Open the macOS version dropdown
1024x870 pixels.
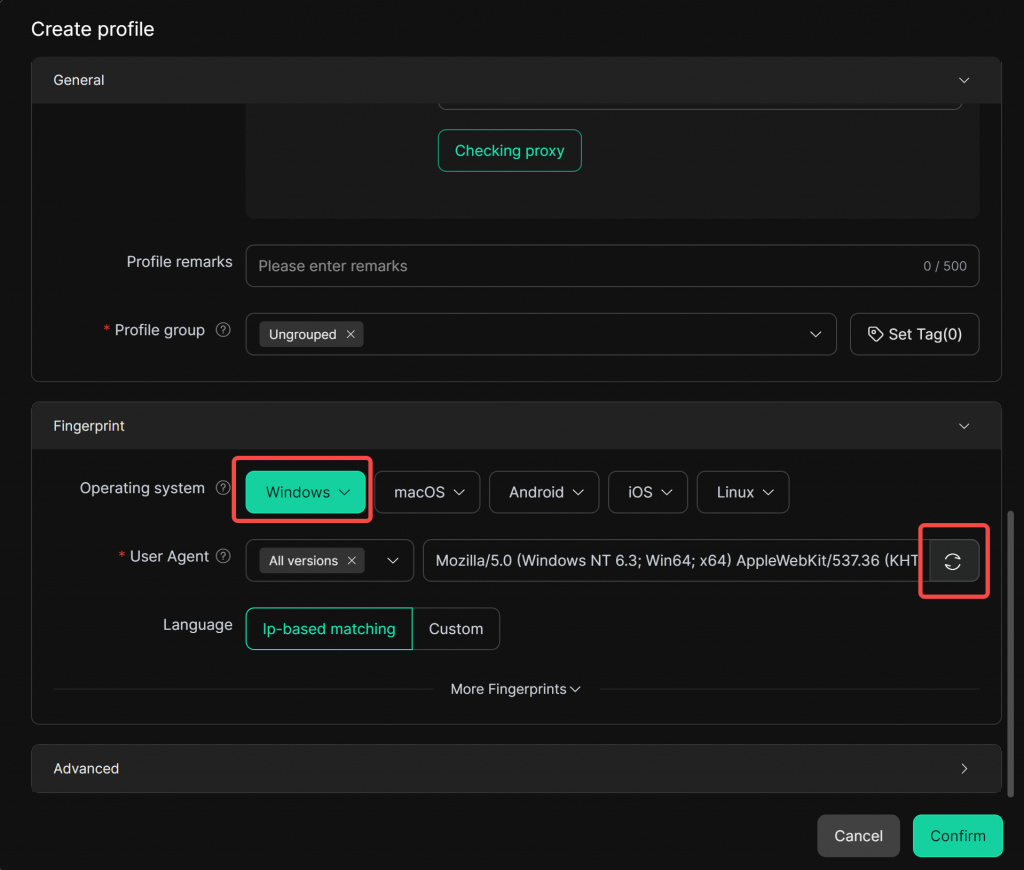click(x=427, y=492)
